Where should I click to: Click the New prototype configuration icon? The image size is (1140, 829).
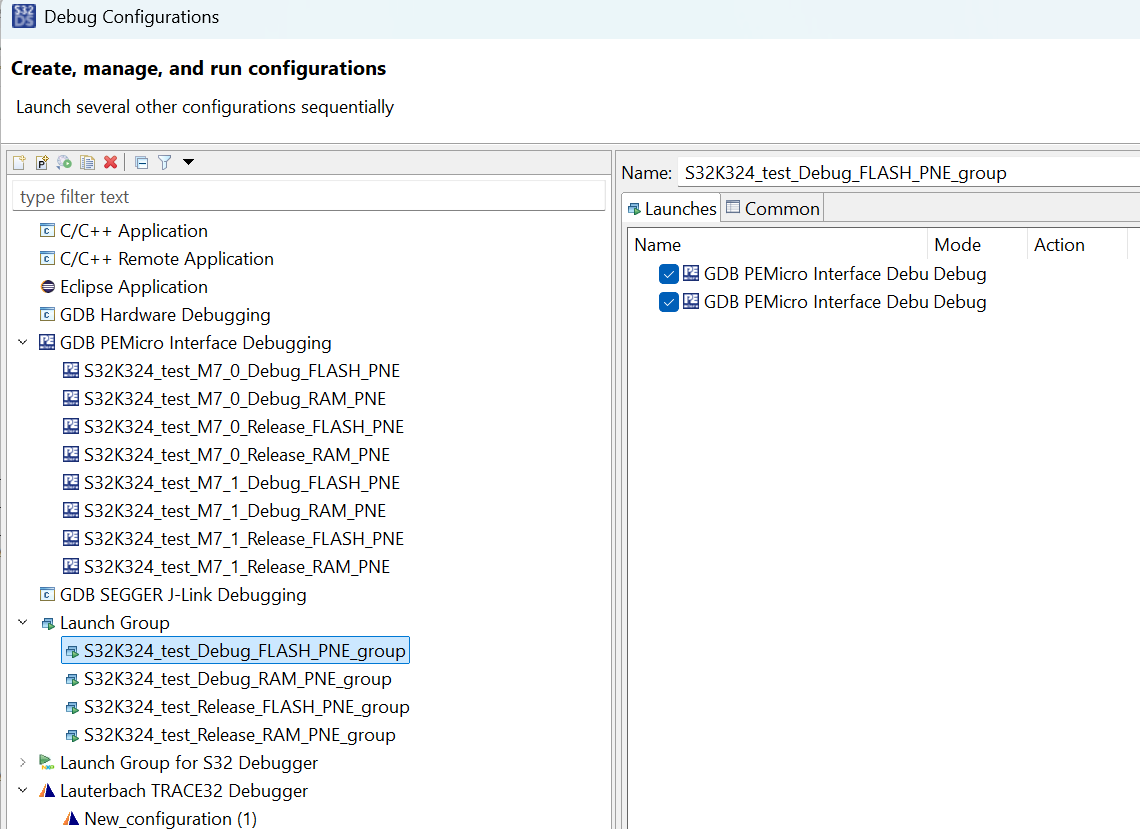pyautogui.click(x=42, y=162)
